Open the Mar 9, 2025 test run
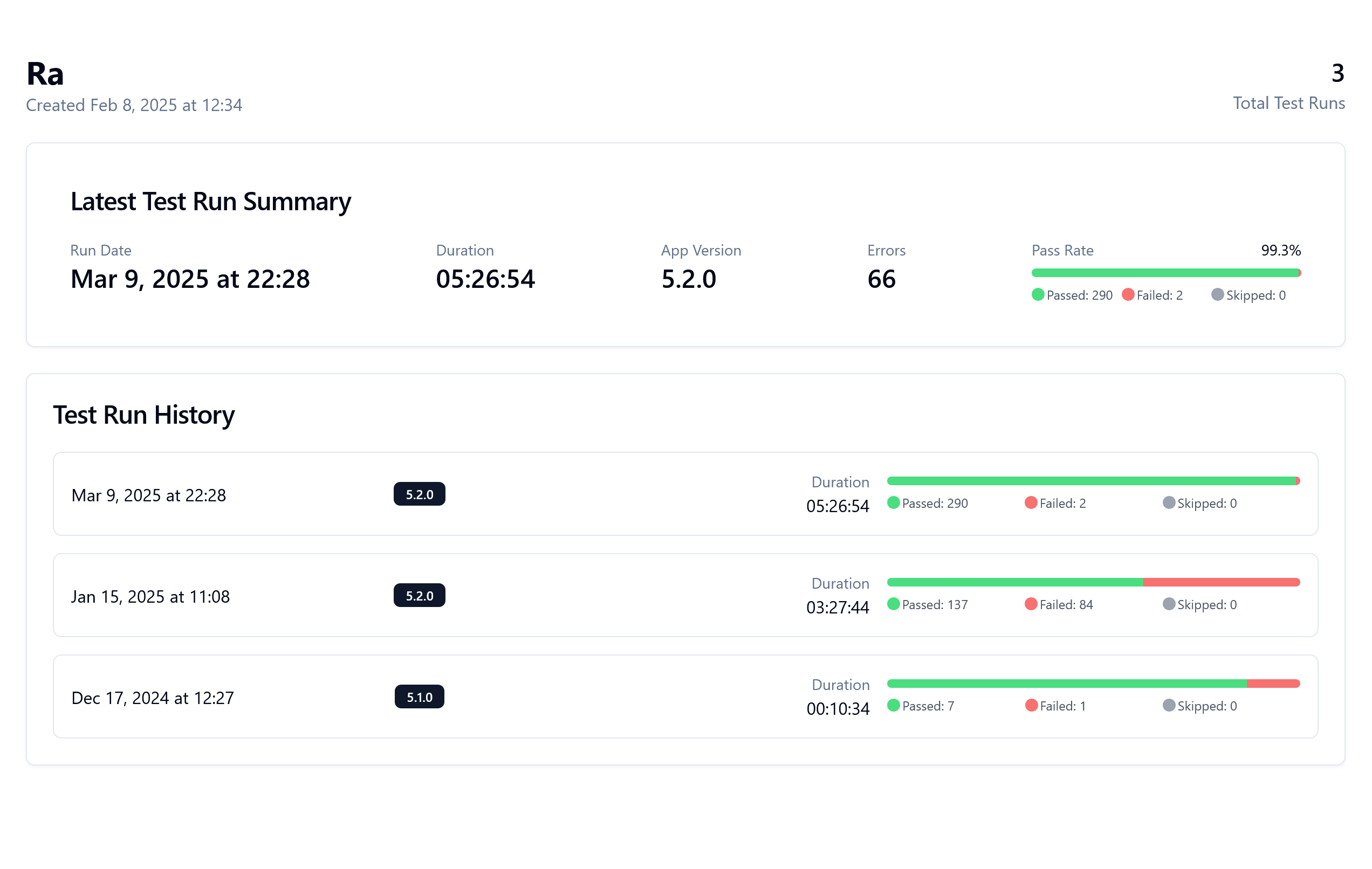Image resolution: width=1372 pixels, height=869 pixels. 149,495
